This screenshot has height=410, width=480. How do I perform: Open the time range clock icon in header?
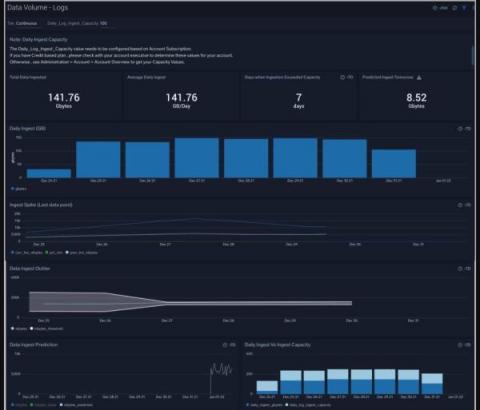click(x=435, y=8)
